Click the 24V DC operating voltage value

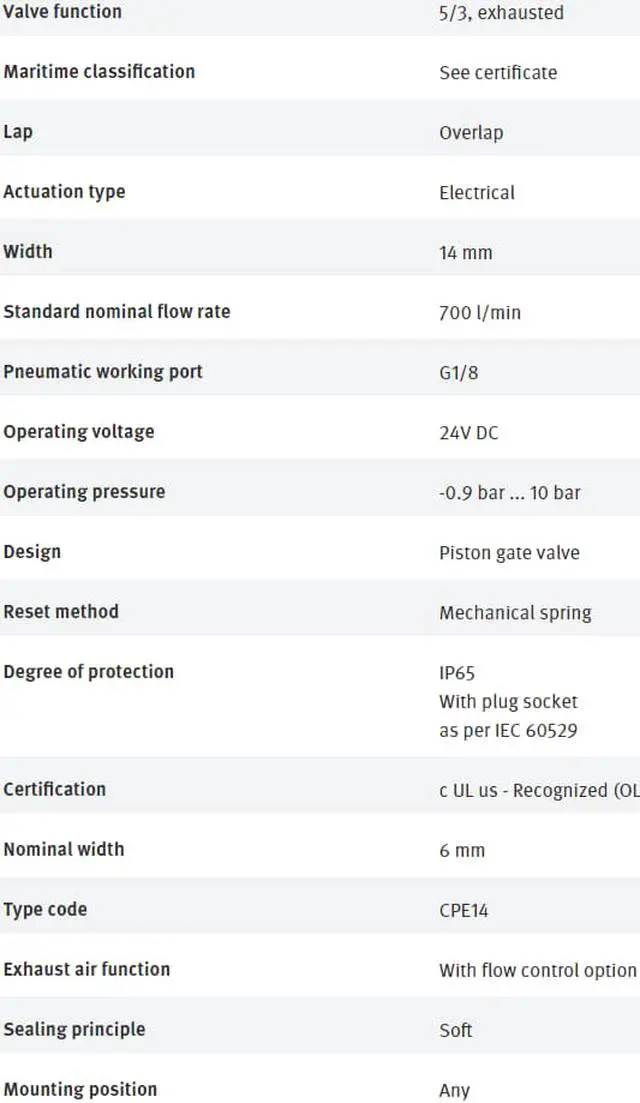pos(469,432)
